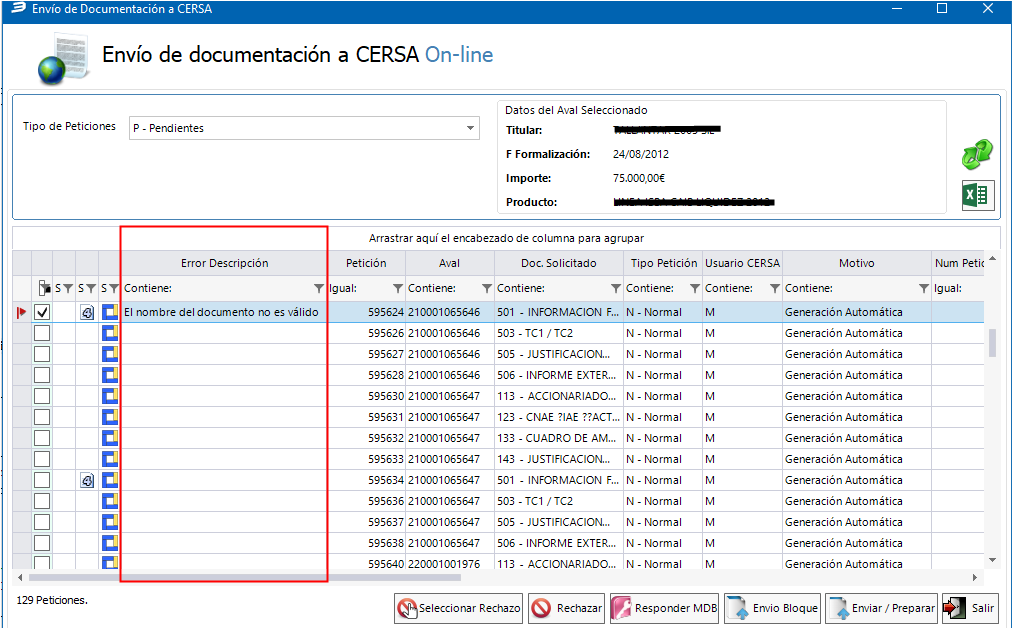Check the checkbox for petition 595626
The height and width of the screenshot is (628, 1013).
click(42, 333)
